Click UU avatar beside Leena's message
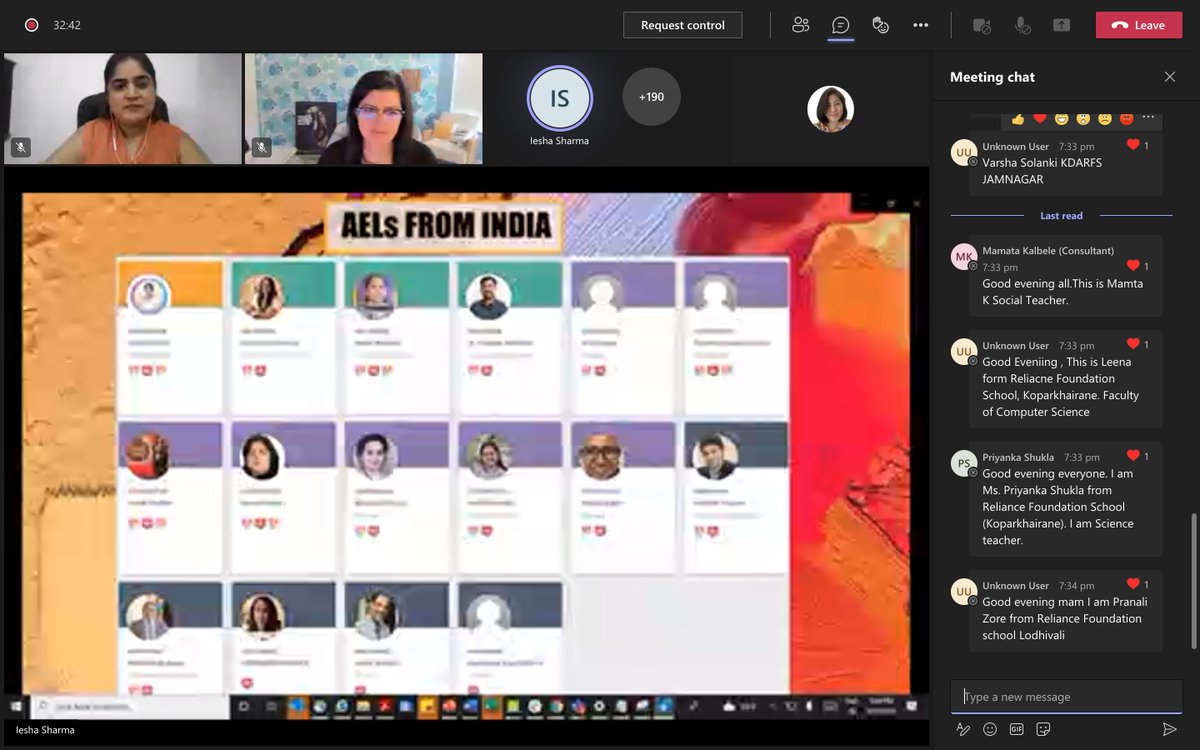Image resolution: width=1200 pixels, height=750 pixels. point(964,352)
